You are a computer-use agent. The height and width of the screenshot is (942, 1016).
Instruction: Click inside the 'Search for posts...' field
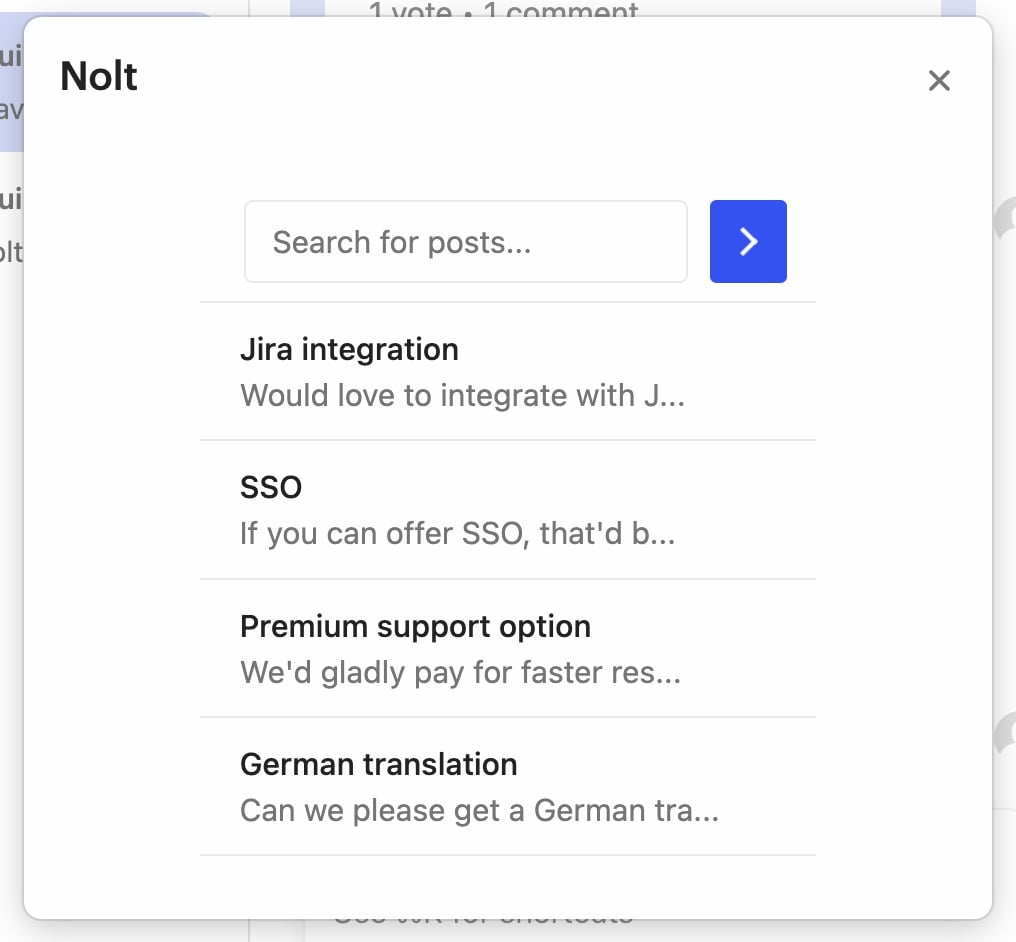click(465, 241)
